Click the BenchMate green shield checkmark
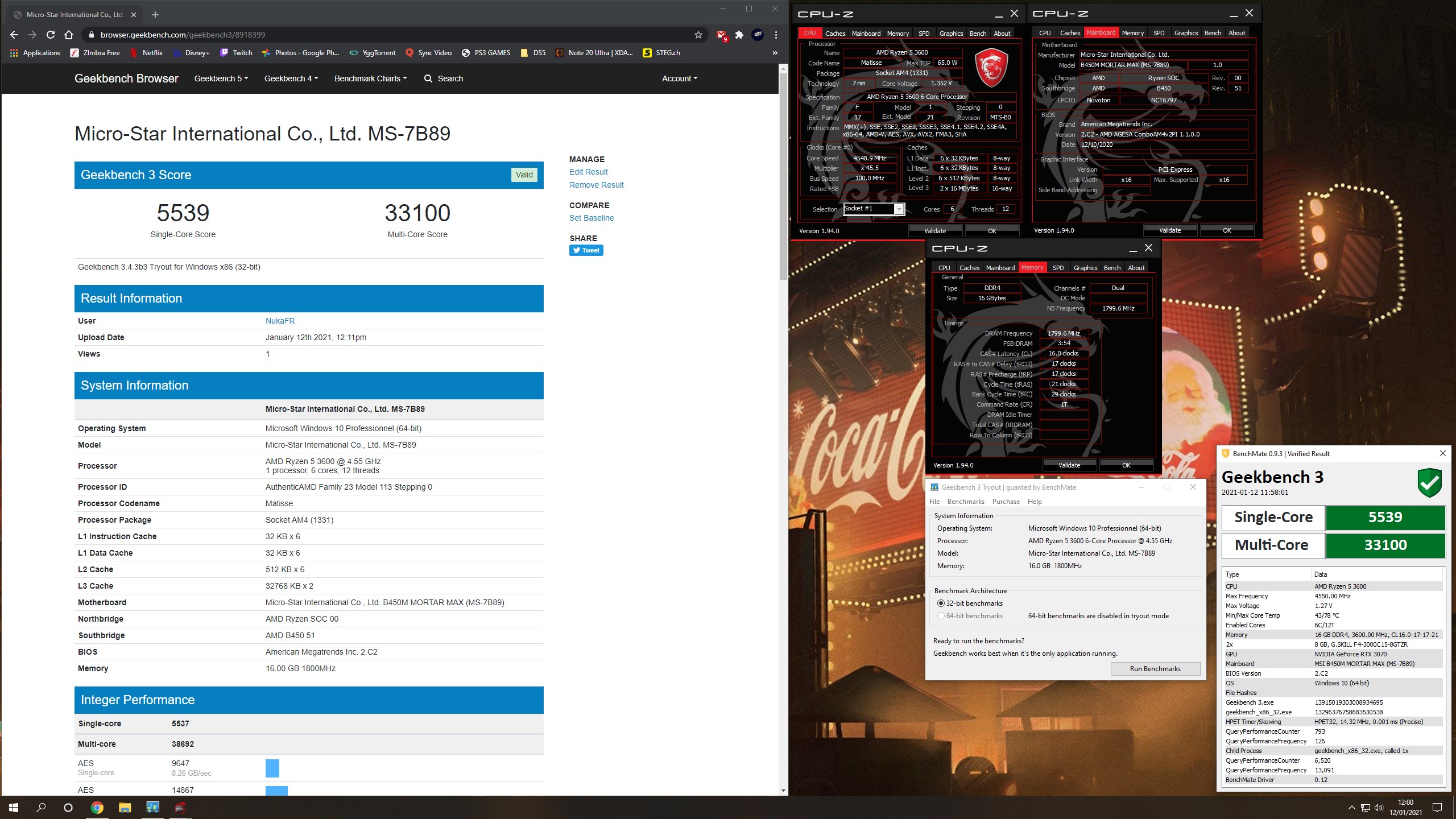The width and height of the screenshot is (1456, 819). (x=1429, y=483)
